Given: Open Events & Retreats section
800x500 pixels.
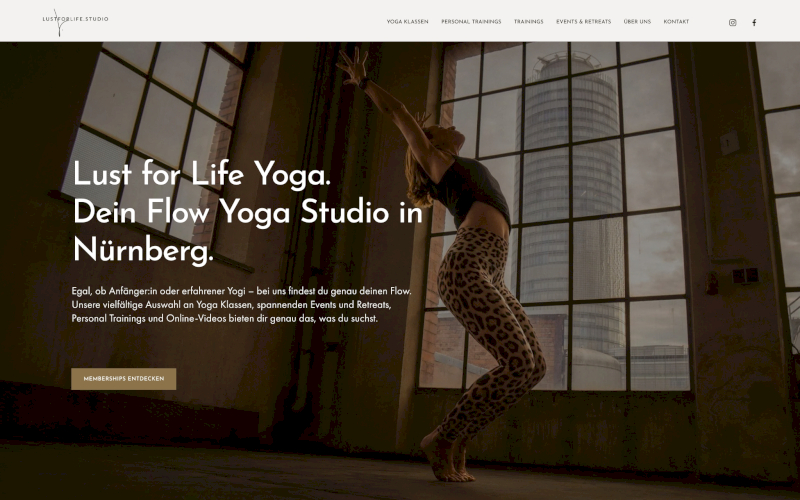Looking at the screenshot, I should [x=583, y=22].
